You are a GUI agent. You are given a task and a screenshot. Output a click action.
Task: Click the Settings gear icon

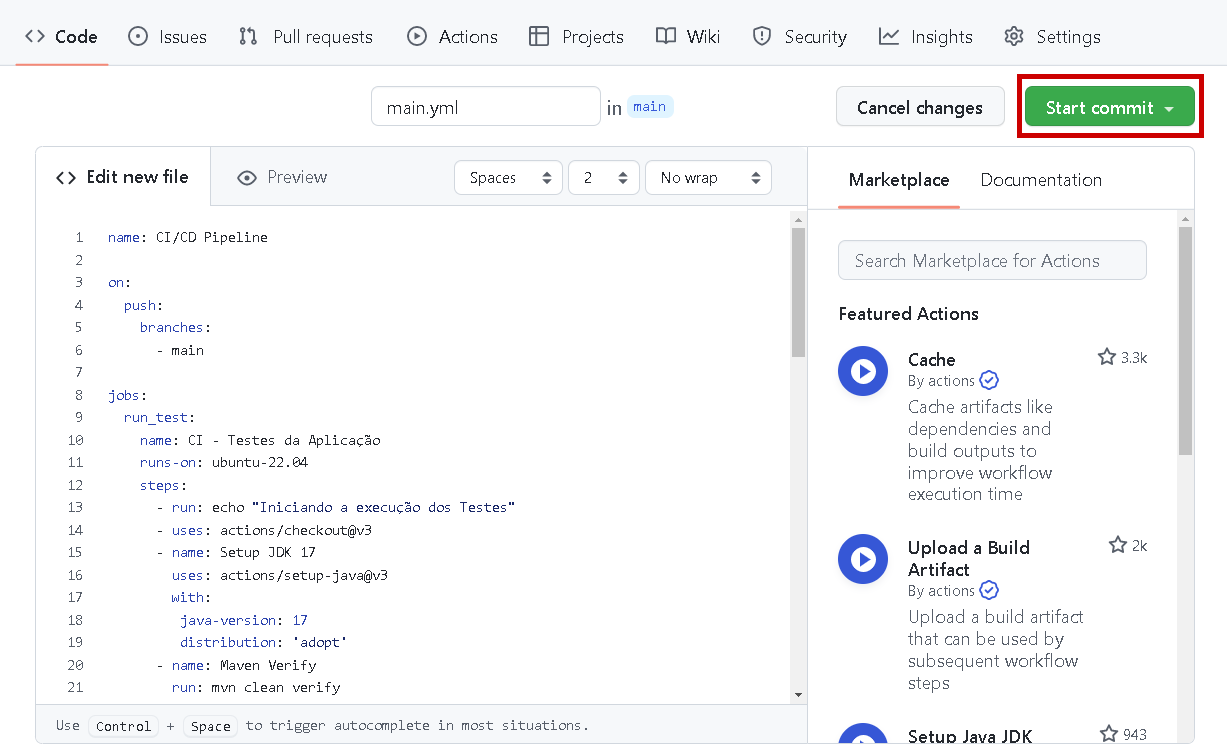[1014, 37]
